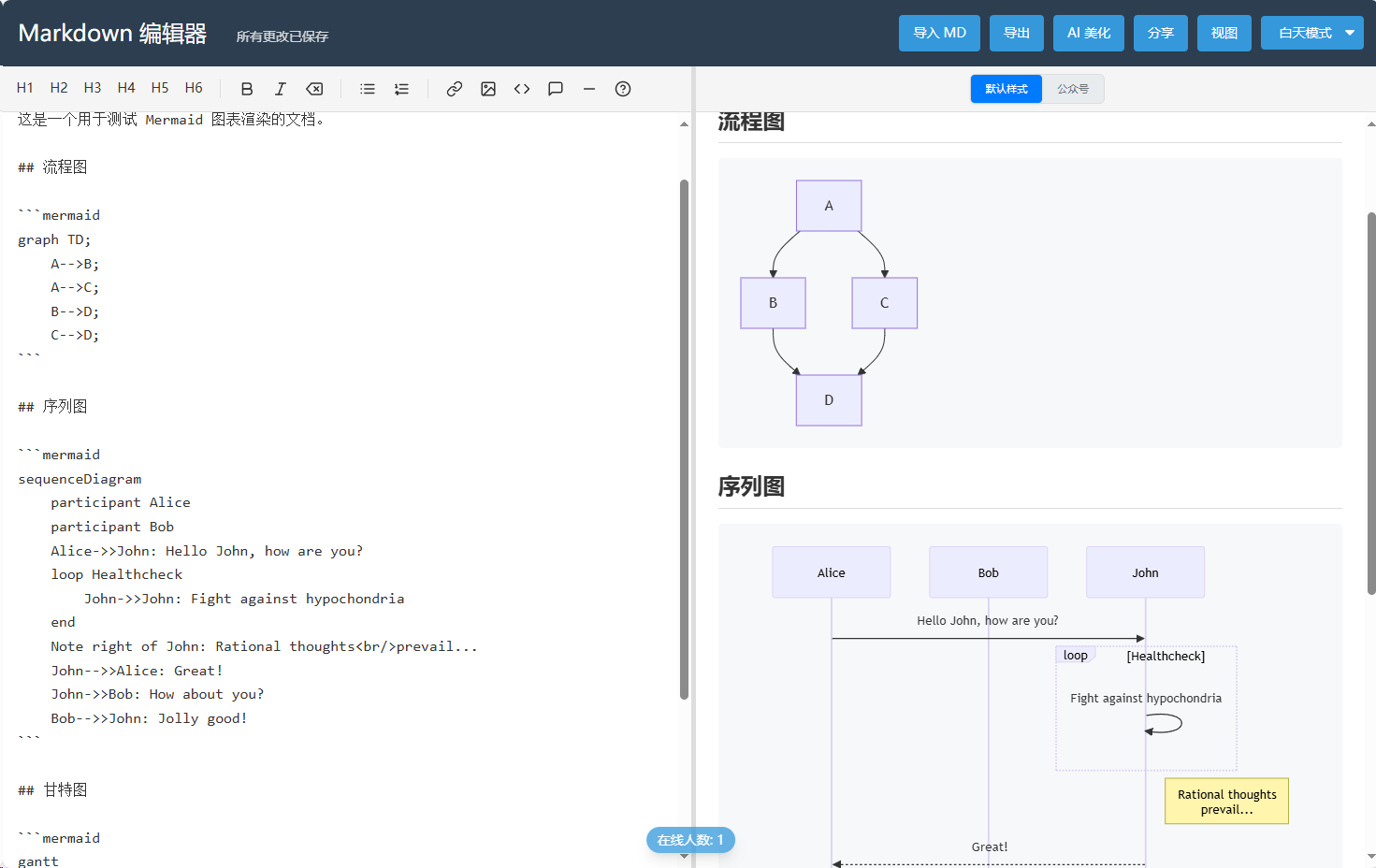This screenshot has height=868, width=1376.
Task: Click the clear formatting eraser icon
Action: [314, 89]
